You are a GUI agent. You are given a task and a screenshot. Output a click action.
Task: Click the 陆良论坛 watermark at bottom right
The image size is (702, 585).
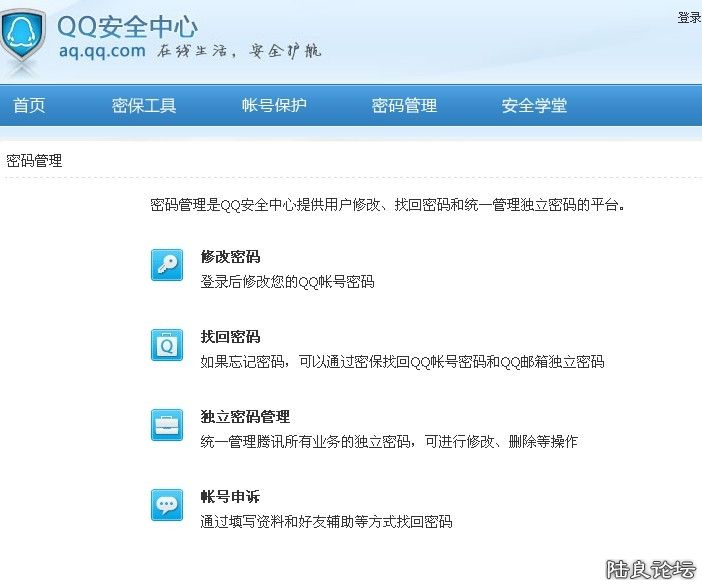(x=651, y=569)
